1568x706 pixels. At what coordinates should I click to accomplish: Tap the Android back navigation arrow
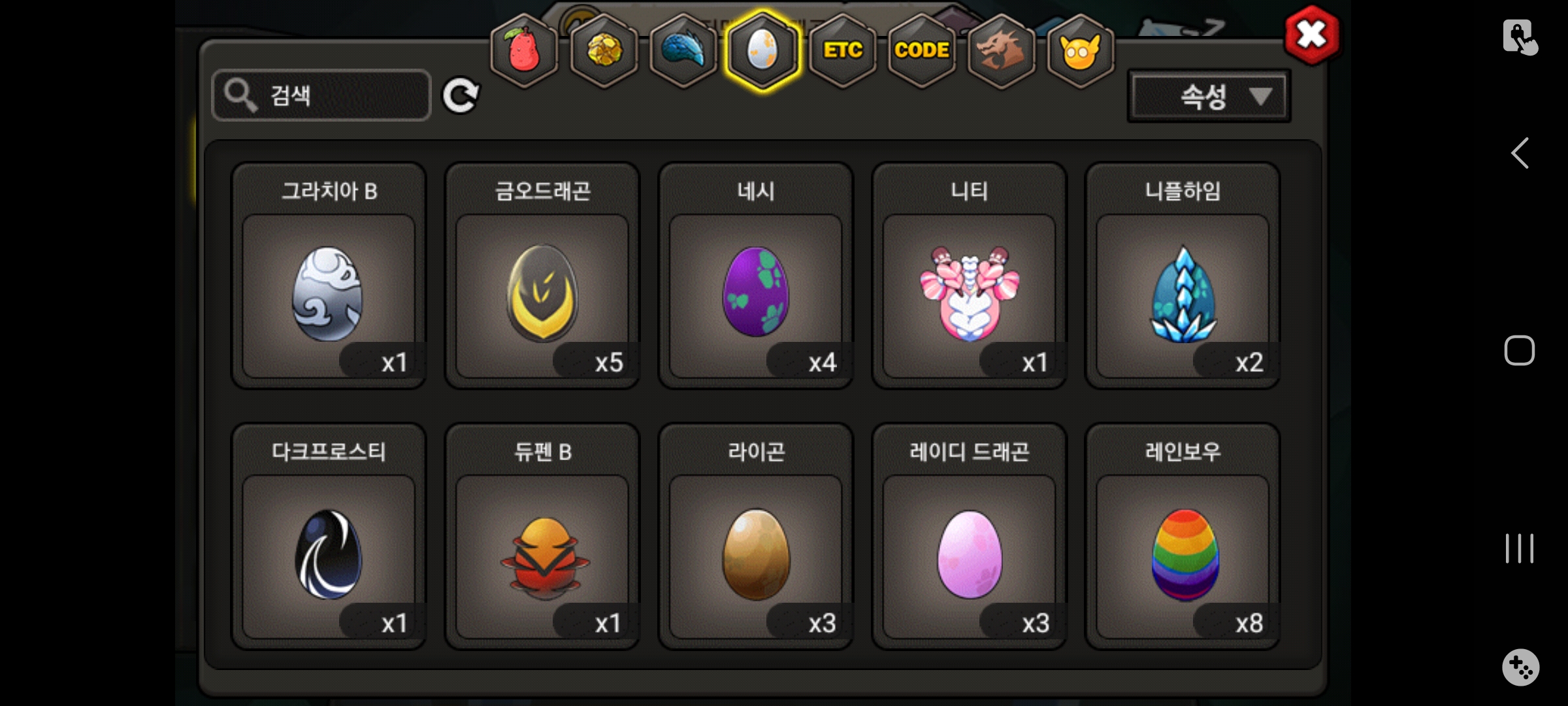(x=1520, y=154)
